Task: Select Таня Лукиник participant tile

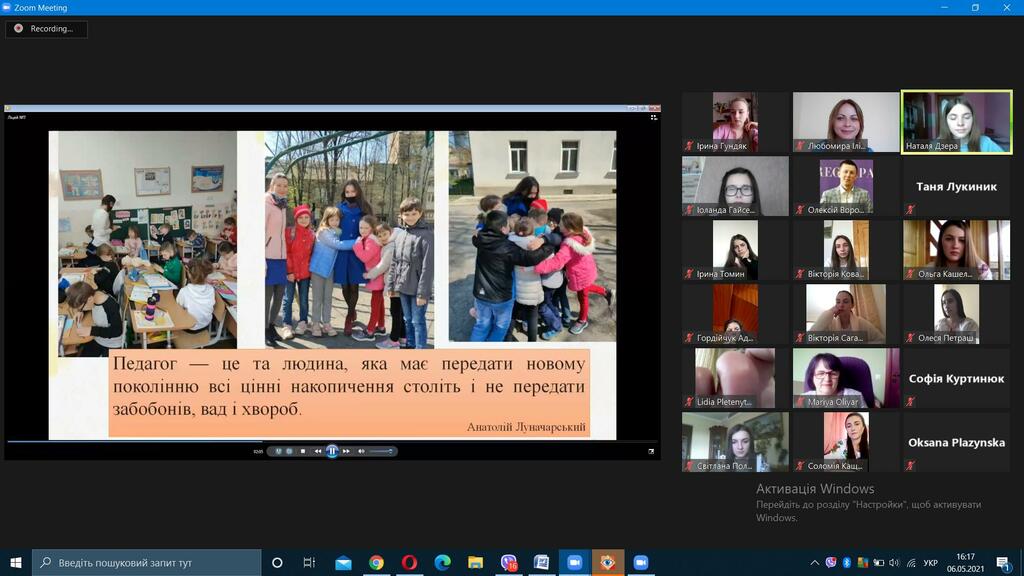Action: [x=956, y=186]
